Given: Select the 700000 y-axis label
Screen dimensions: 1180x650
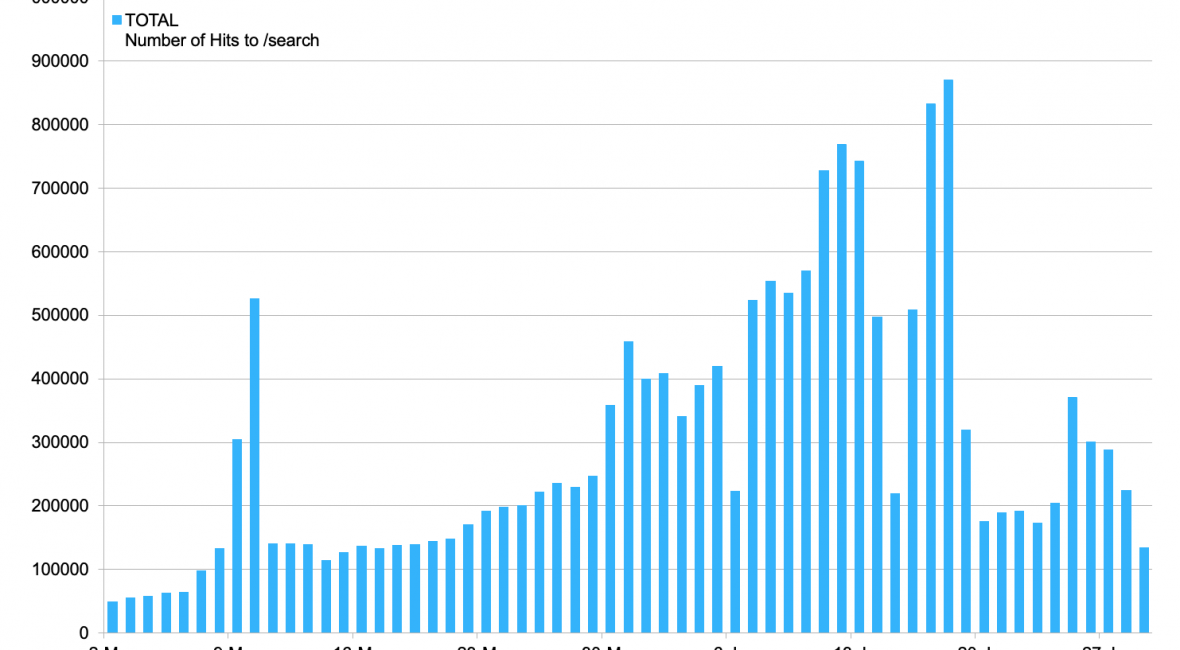Looking at the screenshot, I should [61, 188].
